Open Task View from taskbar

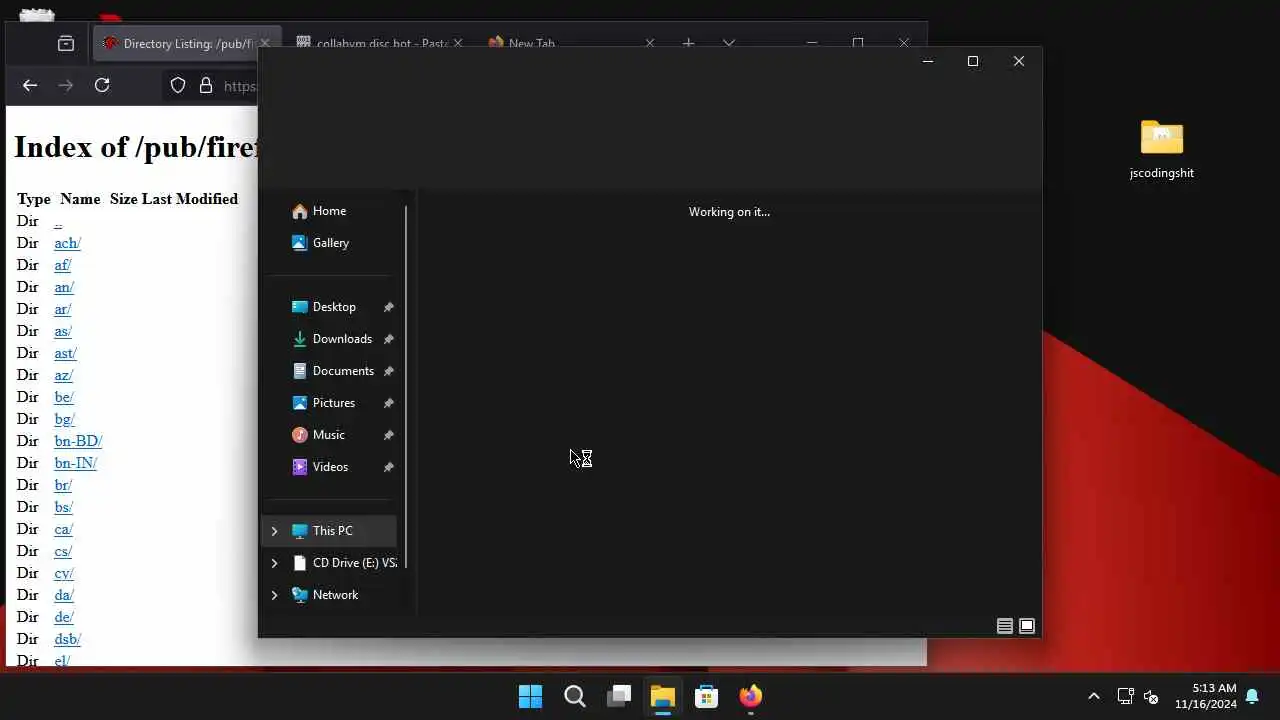pos(620,696)
